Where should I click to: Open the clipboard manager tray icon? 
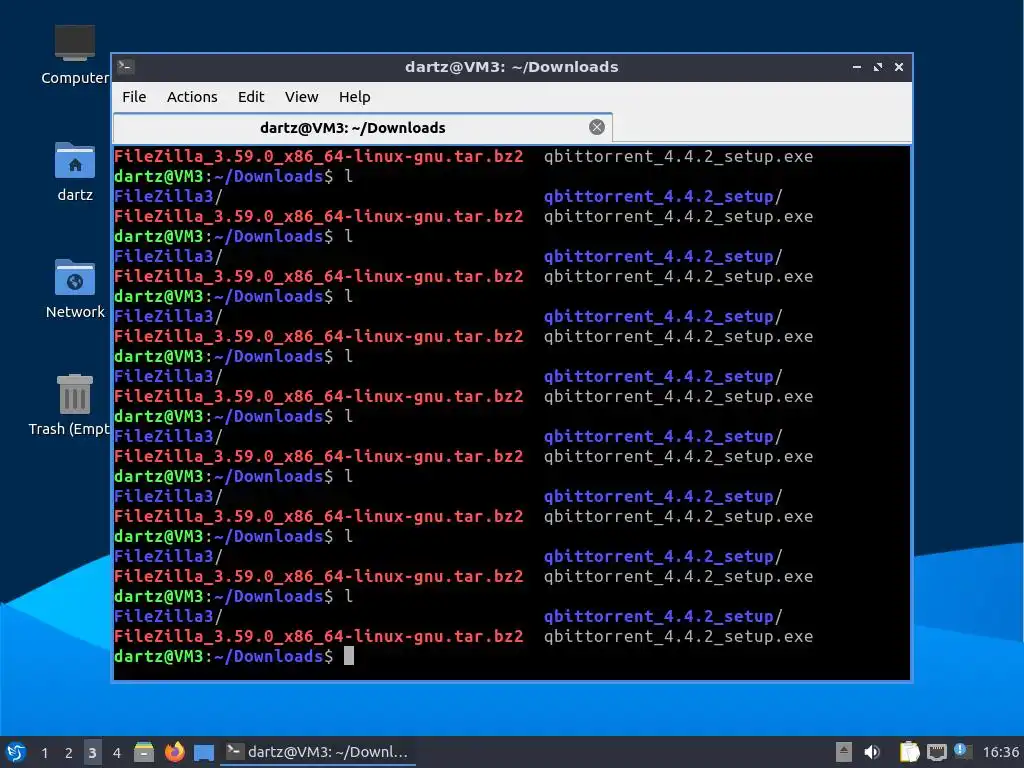[908, 752]
